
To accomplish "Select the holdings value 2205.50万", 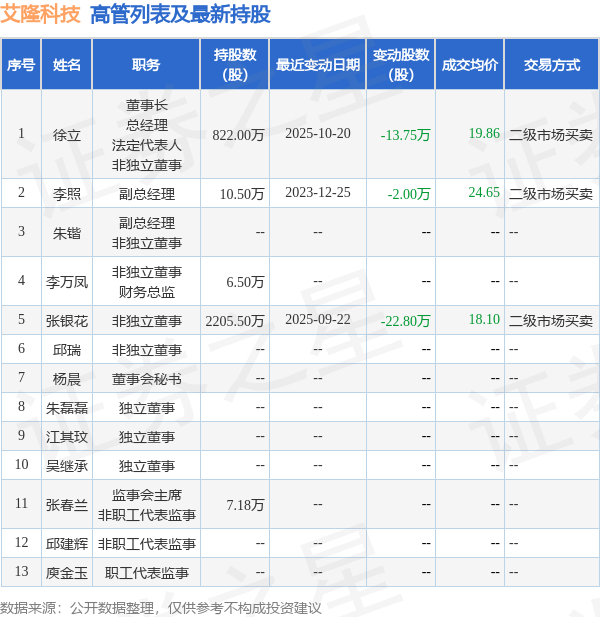I will tap(235, 321).
